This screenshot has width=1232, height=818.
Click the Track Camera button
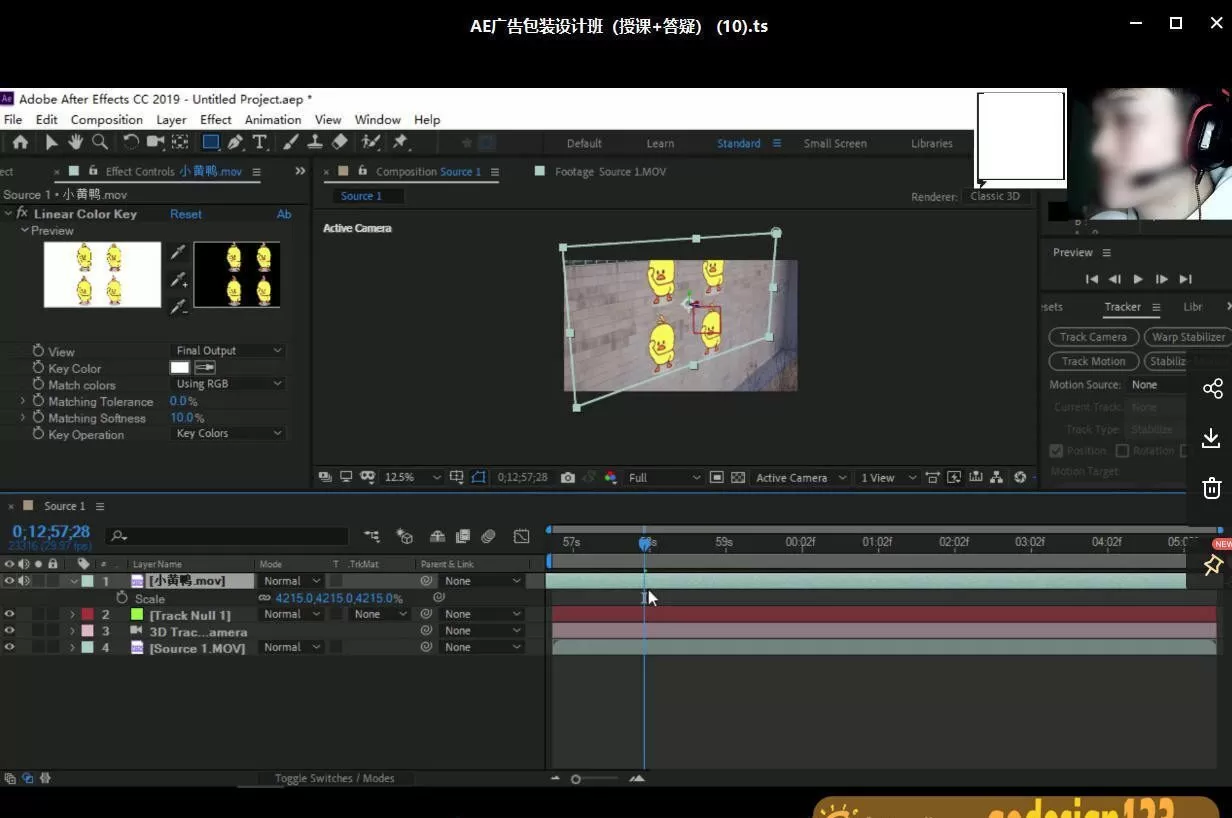point(1092,337)
